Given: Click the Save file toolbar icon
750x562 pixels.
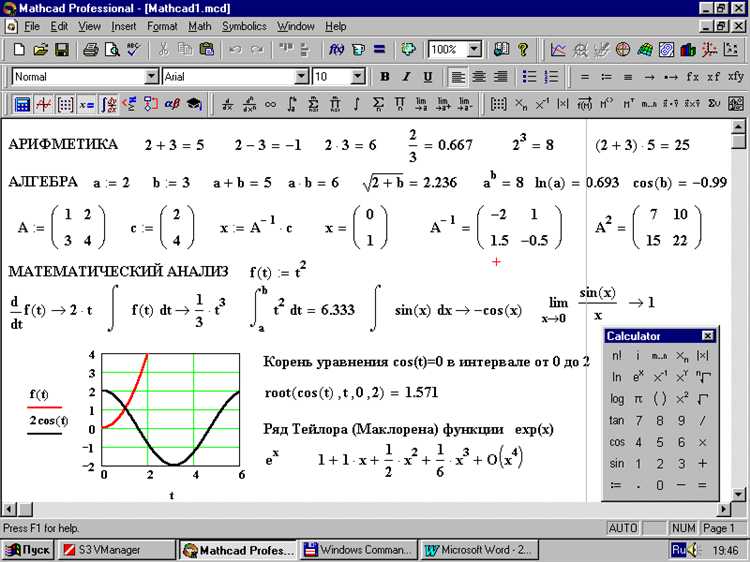Looking at the screenshot, I should (62, 49).
